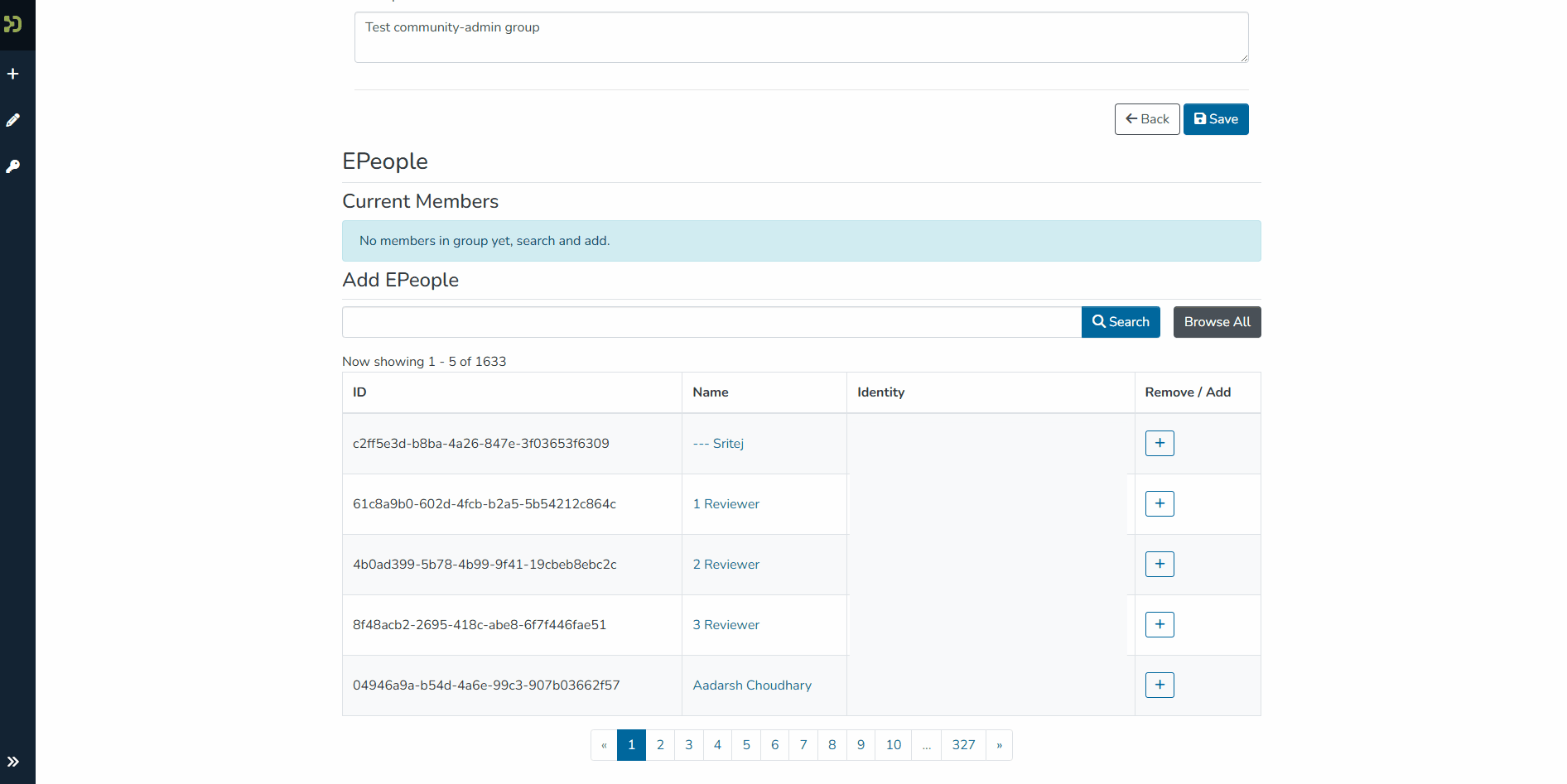Open the Access Control key menu
Viewport: 1567px width, 784px height.
point(13,166)
